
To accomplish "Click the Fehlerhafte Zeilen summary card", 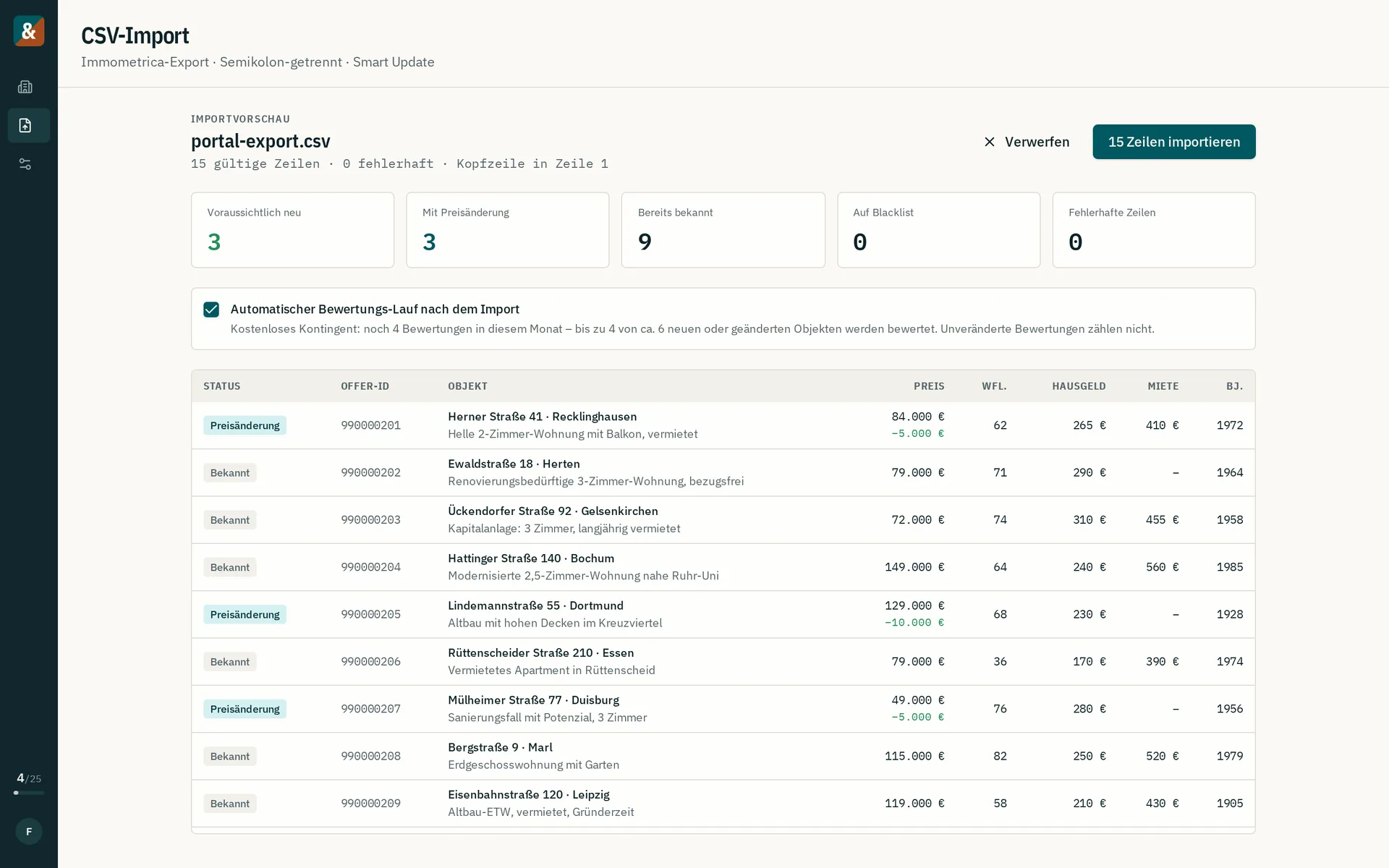I will coord(1154,230).
